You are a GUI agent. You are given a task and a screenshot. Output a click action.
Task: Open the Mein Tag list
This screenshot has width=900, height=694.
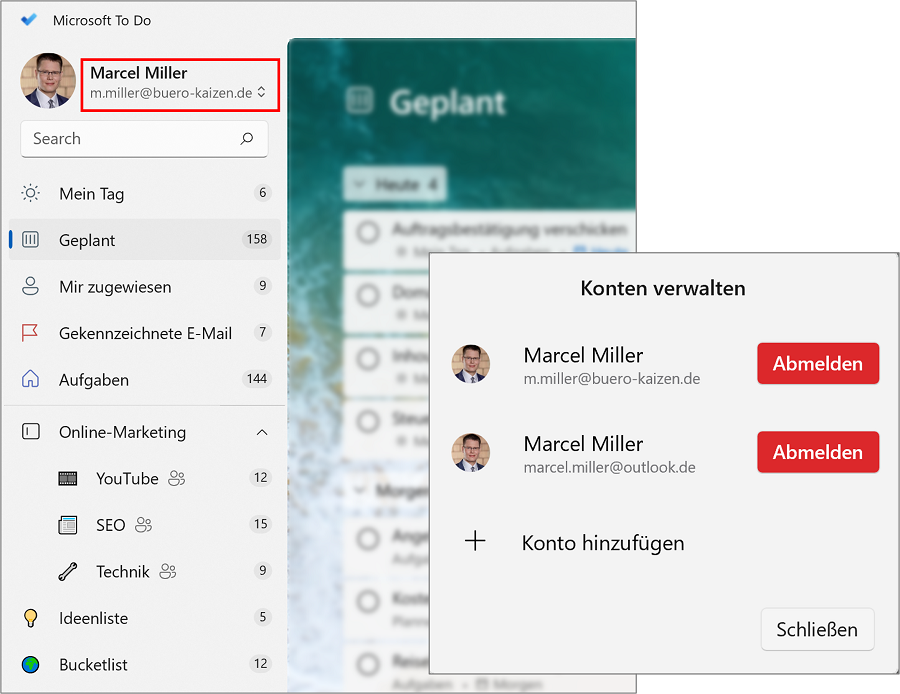[x=144, y=193]
